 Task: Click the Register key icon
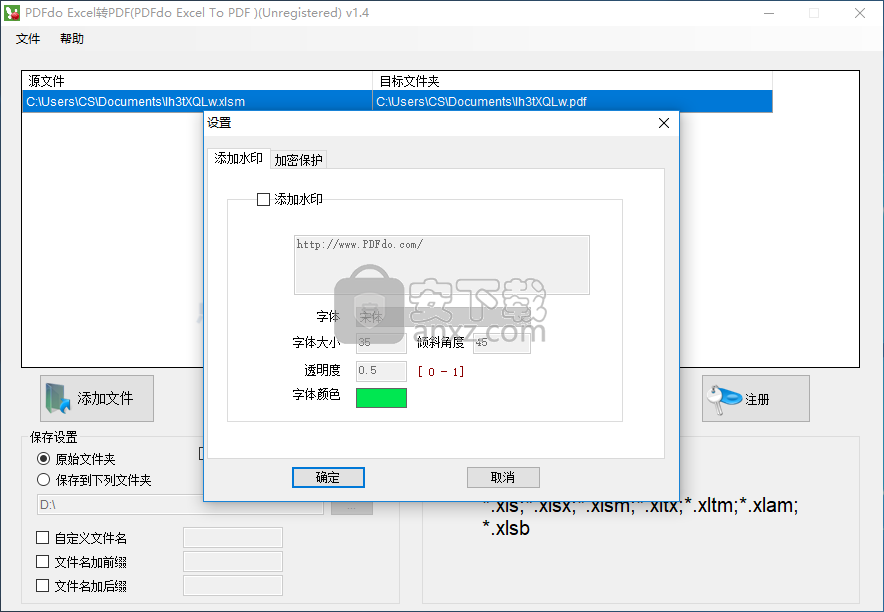(x=724, y=399)
